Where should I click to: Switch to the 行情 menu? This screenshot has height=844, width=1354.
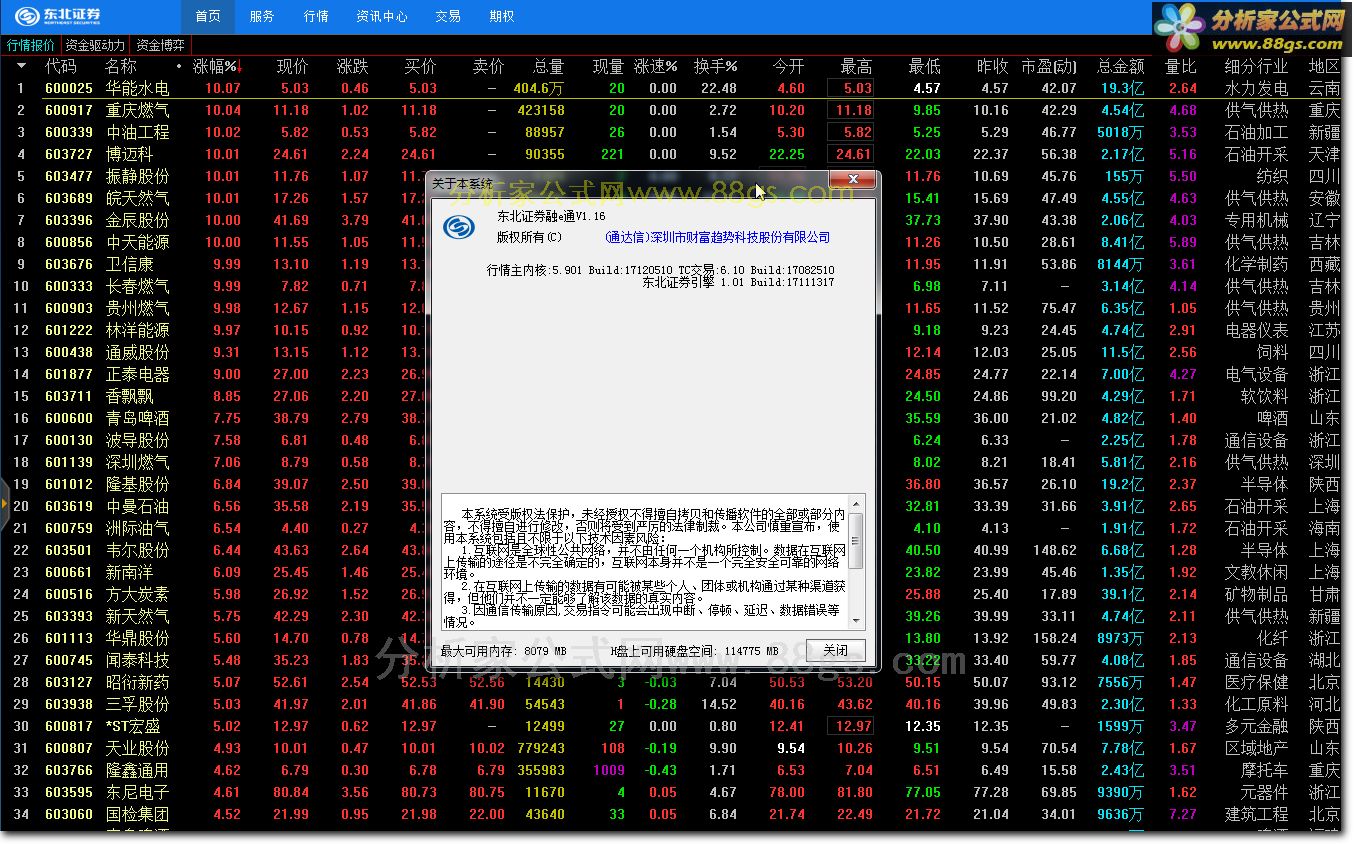point(316,16)
